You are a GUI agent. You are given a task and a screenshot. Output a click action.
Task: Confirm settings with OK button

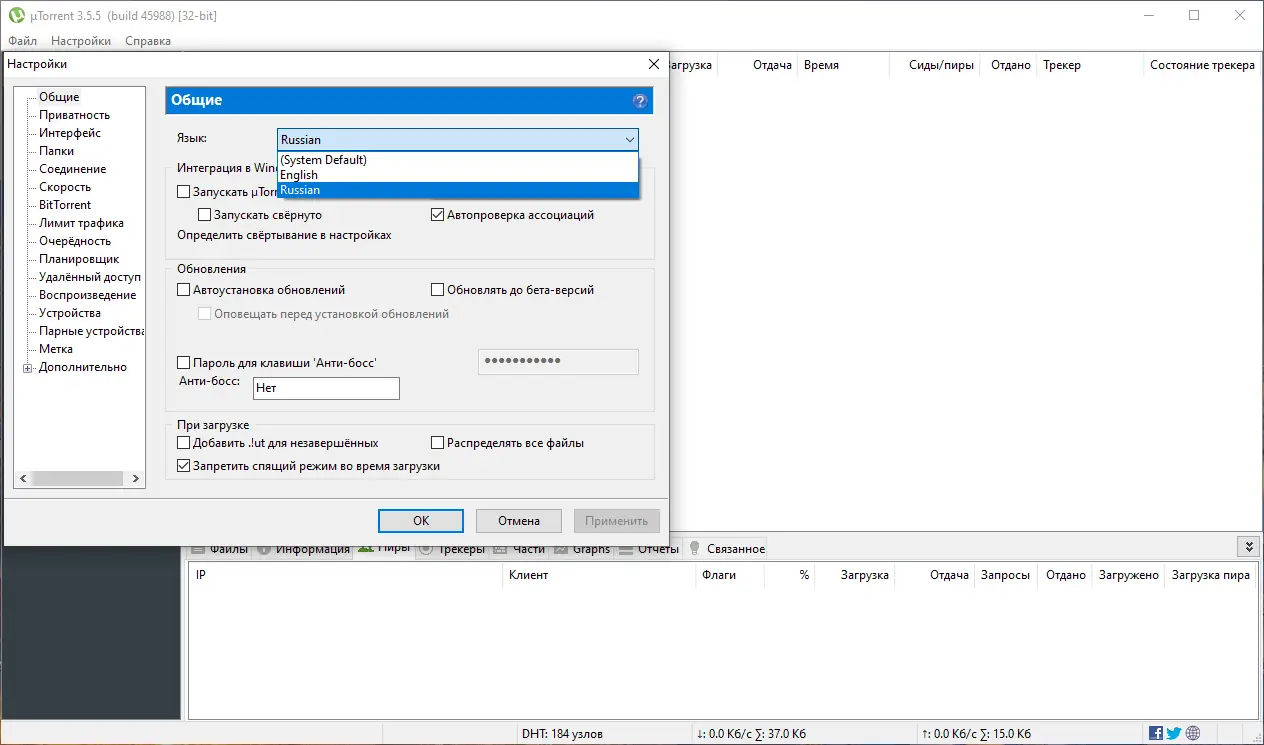pos(421,520)
